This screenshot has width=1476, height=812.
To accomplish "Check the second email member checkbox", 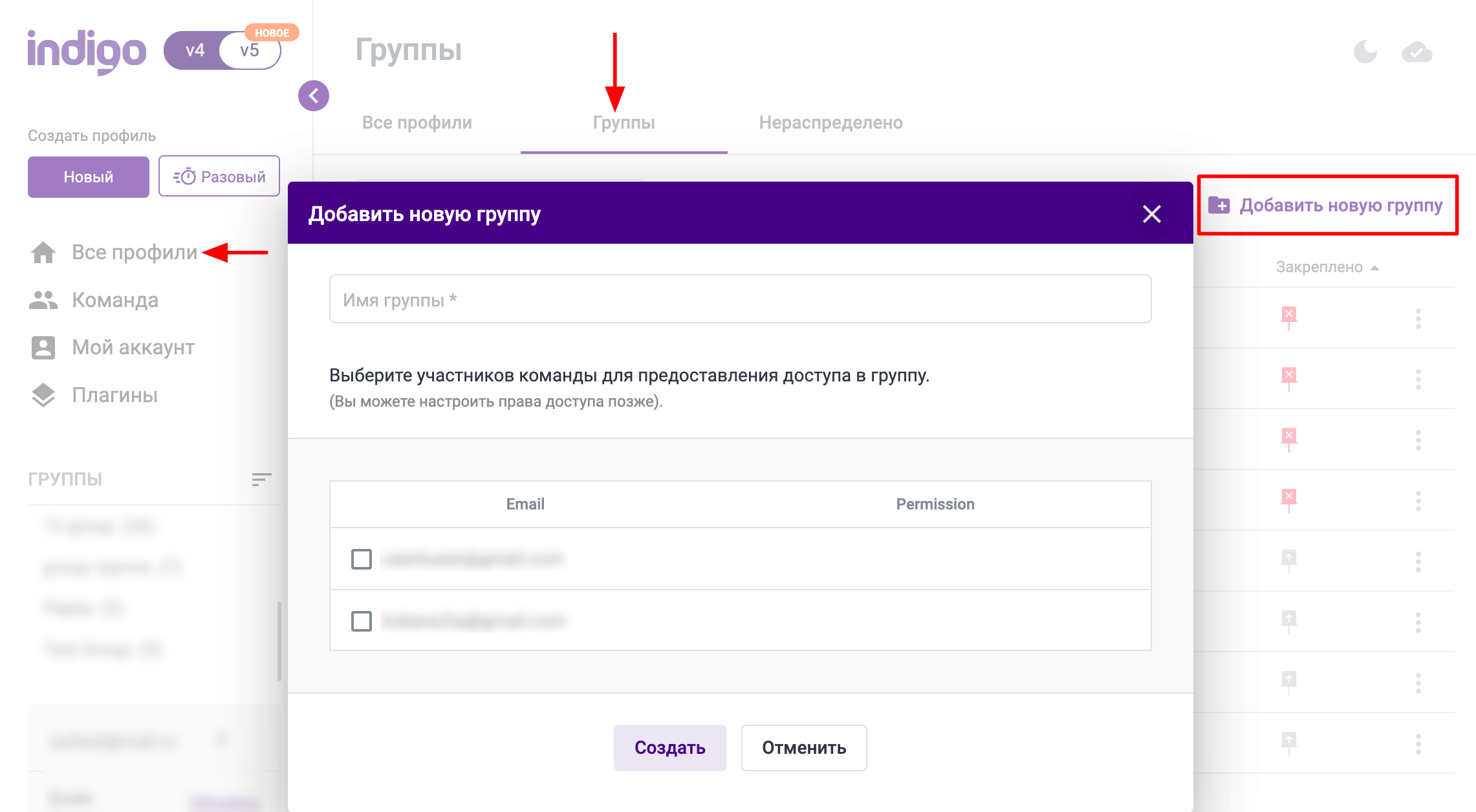I will (362, 621).
